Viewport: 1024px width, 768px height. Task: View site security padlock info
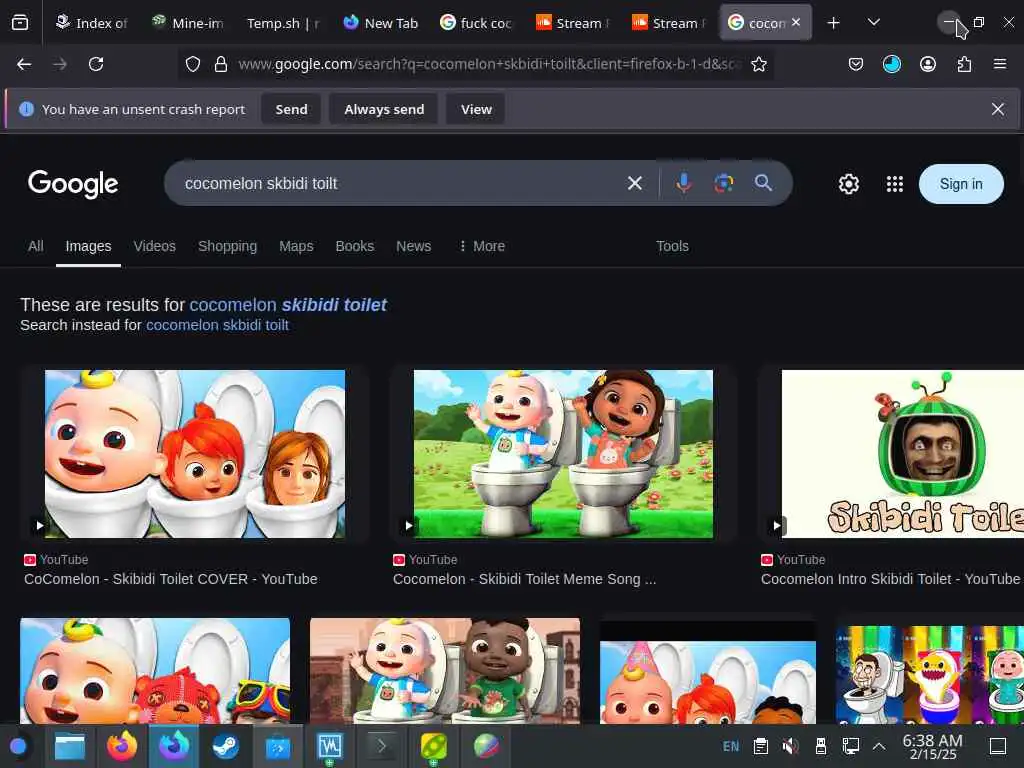coord(221,64)
